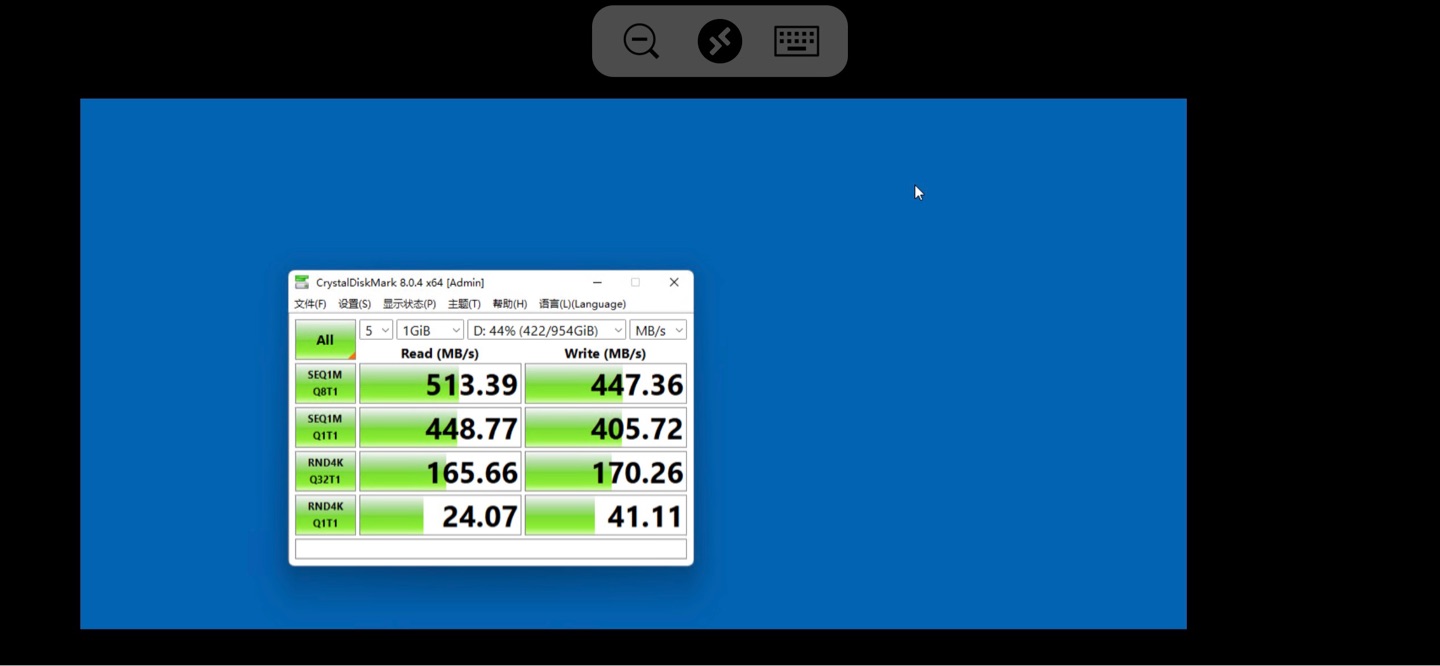This screenshot has width=1440, height=666.
Task: Click the 513.39 read result cell
Action: (440, 384)
